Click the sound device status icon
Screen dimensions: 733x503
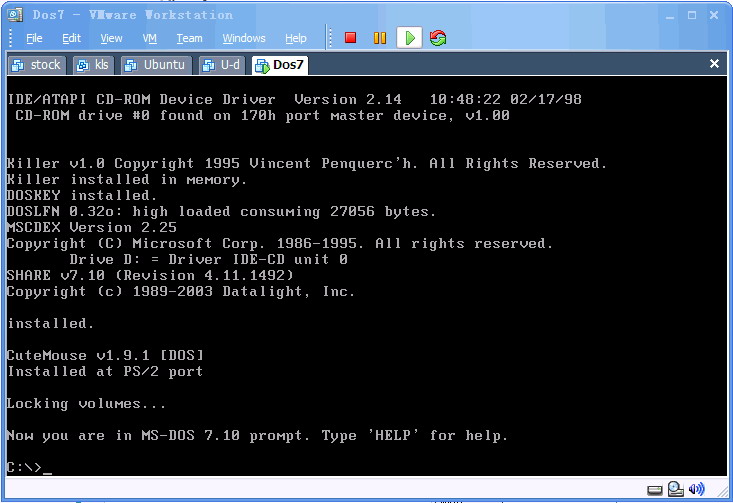pos(697,489)
